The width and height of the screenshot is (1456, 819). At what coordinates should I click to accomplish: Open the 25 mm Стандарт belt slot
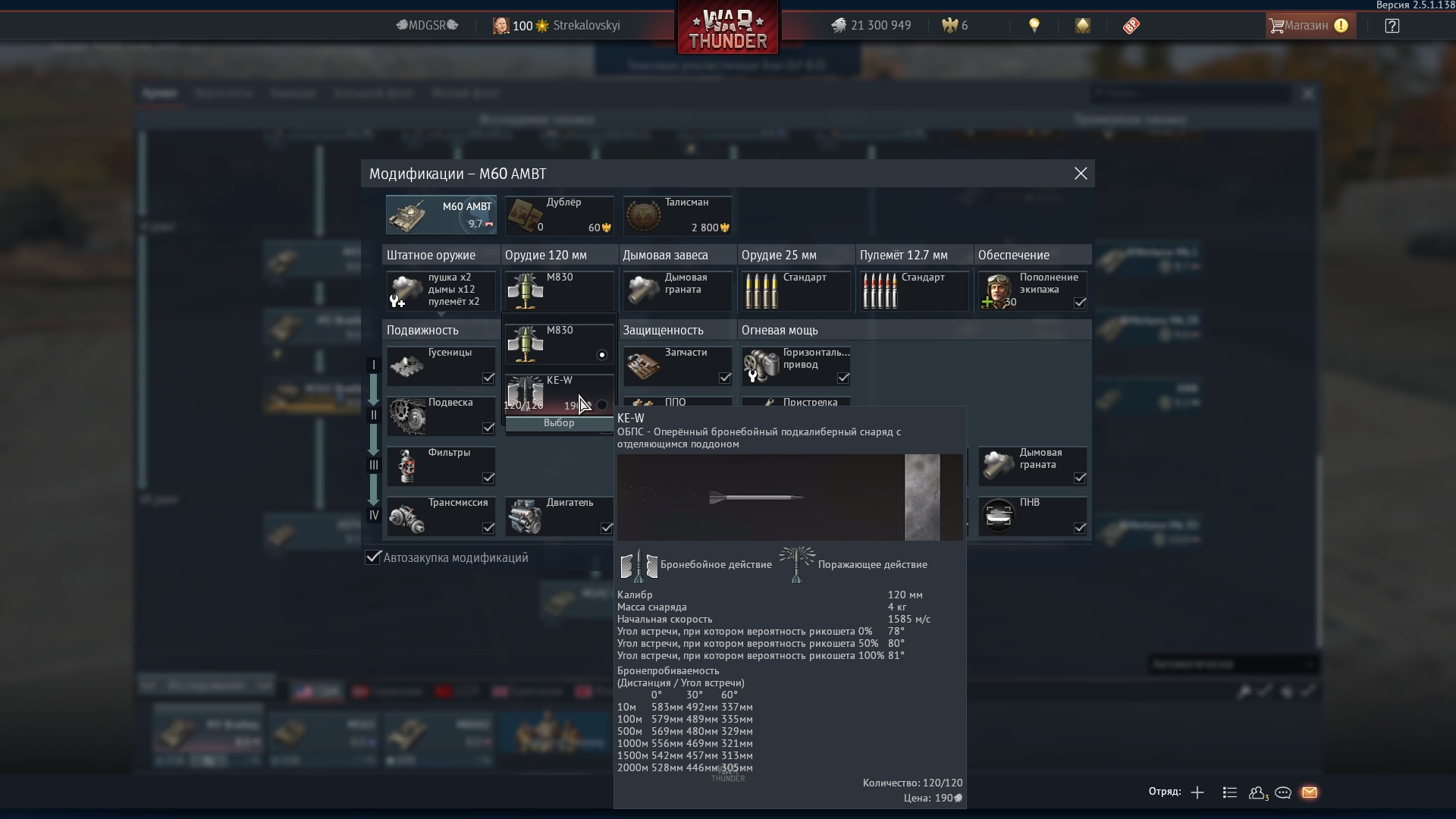796,290
